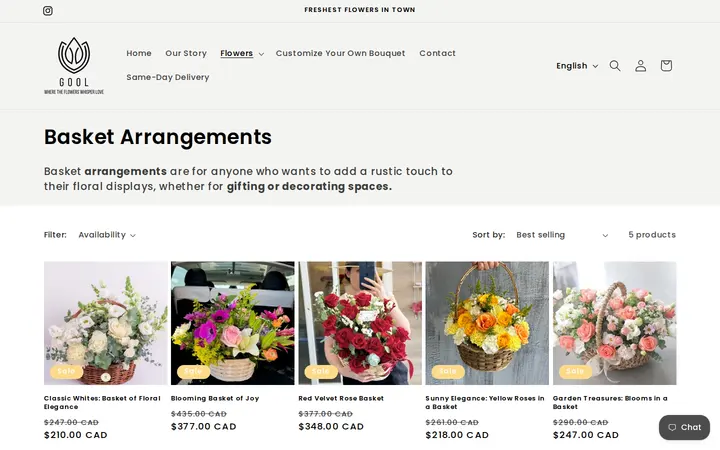Open Classic Whites basket product image

click(106, 323)
